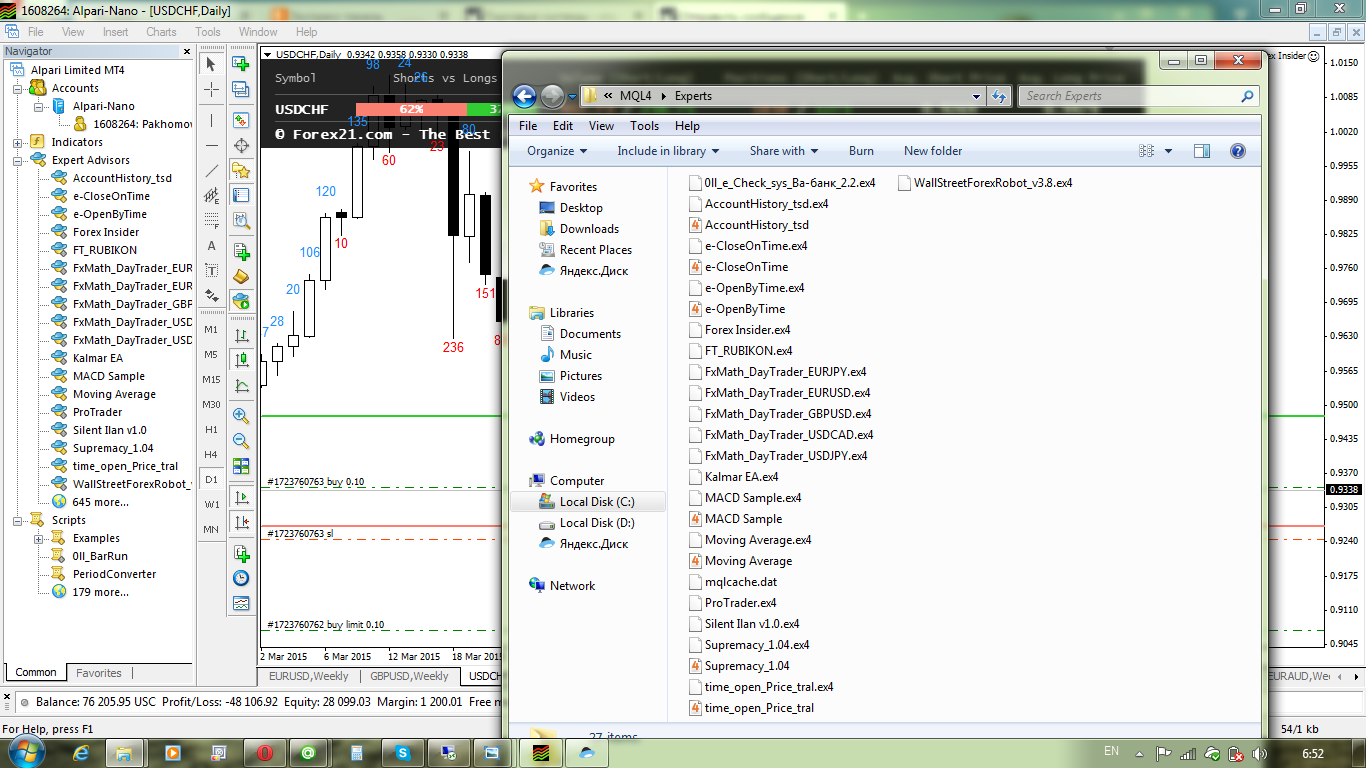Open the Share with dropdown

point(784,151)
